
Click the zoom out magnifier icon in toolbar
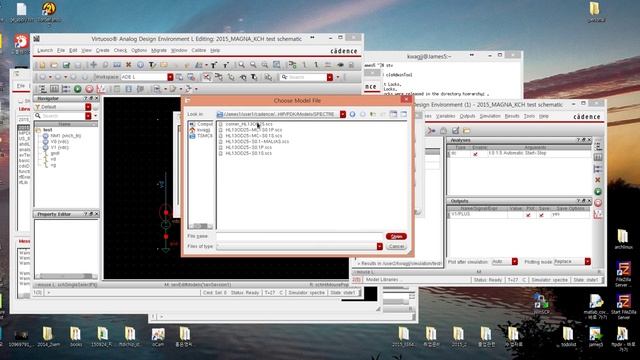(253, 65)
